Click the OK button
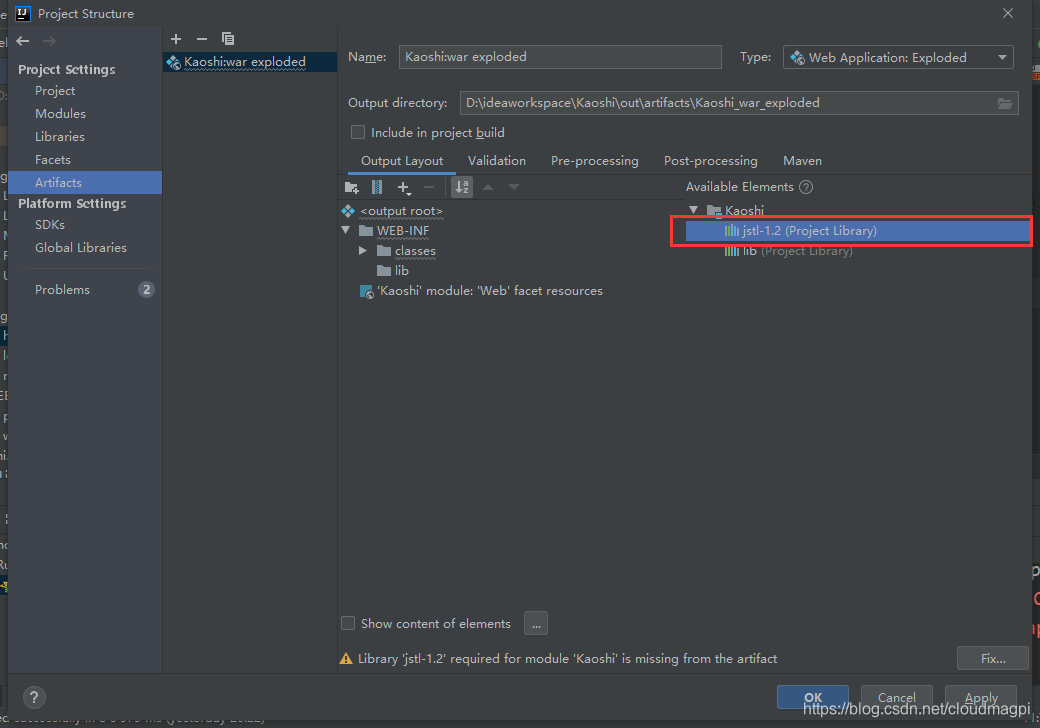Image resolution: width=1040 pixels, height=728 pixels. click(x=812, y=697)
